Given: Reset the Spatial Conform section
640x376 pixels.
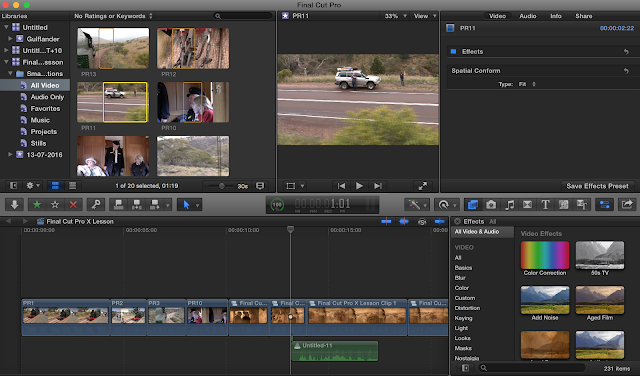Looking at the screenshot, I should [x=626, y=71].
